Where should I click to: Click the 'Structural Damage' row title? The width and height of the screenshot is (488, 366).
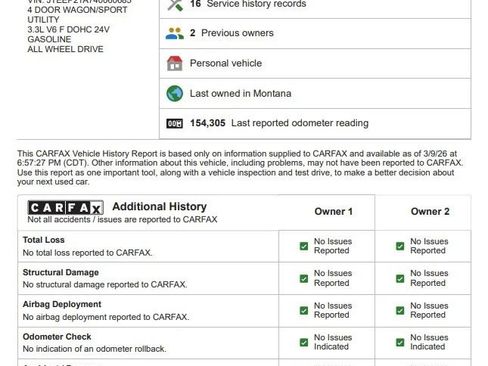61,272
